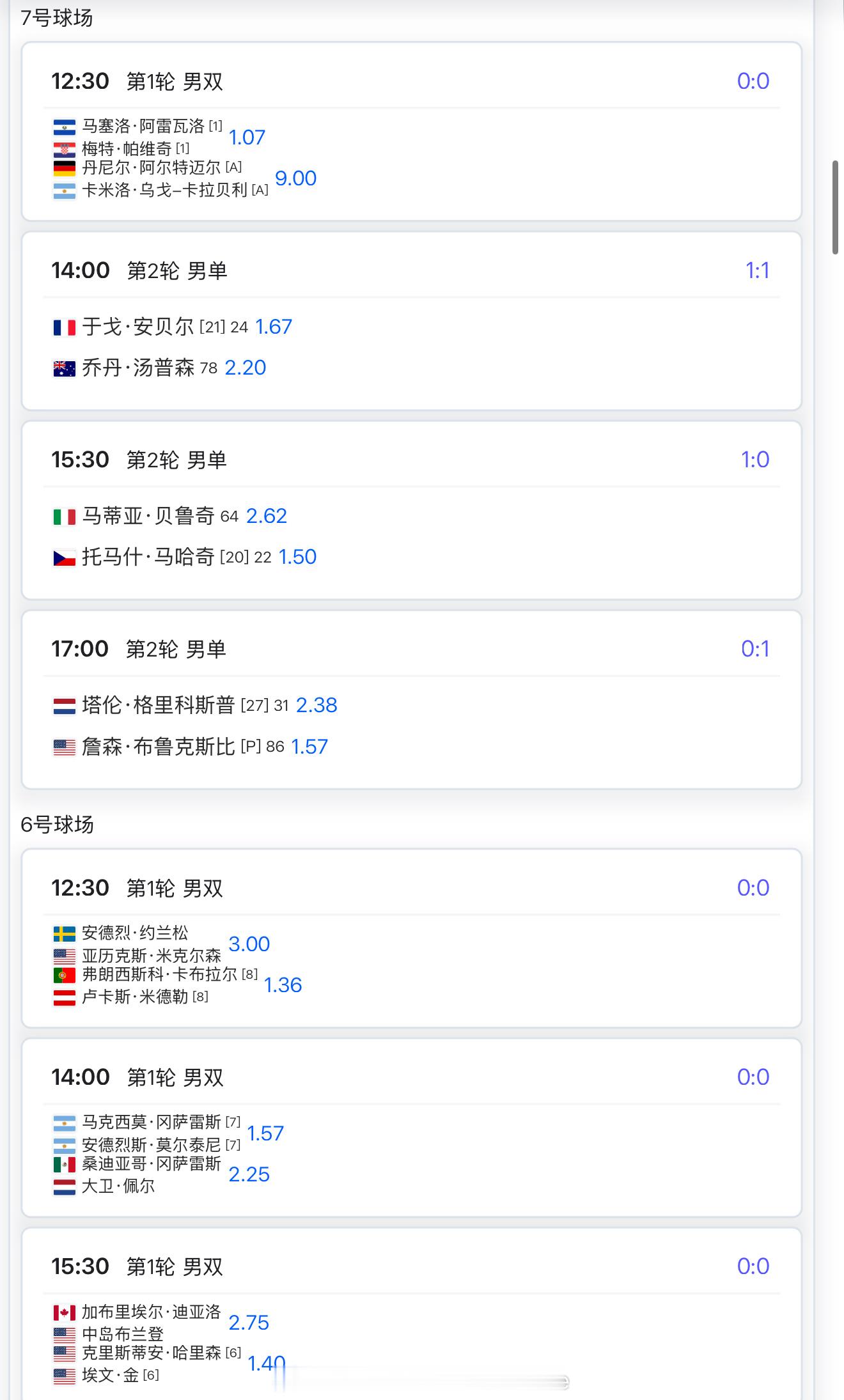Viewport: 844px width, 1400px height.
Task: Click the vertical scrollbar thumb
Action: click(x=835, y=208)
